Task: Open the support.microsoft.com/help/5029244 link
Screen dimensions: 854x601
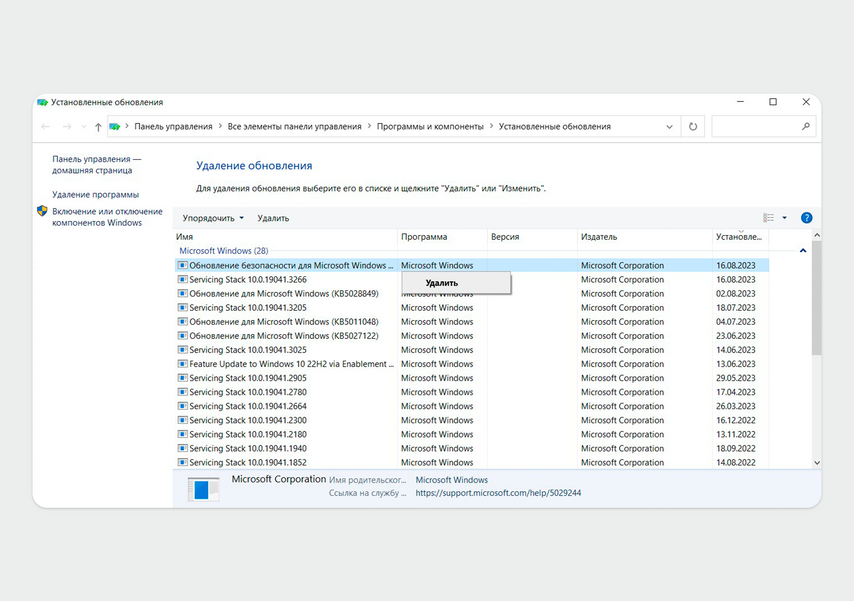Action: [x=498, y=493]
